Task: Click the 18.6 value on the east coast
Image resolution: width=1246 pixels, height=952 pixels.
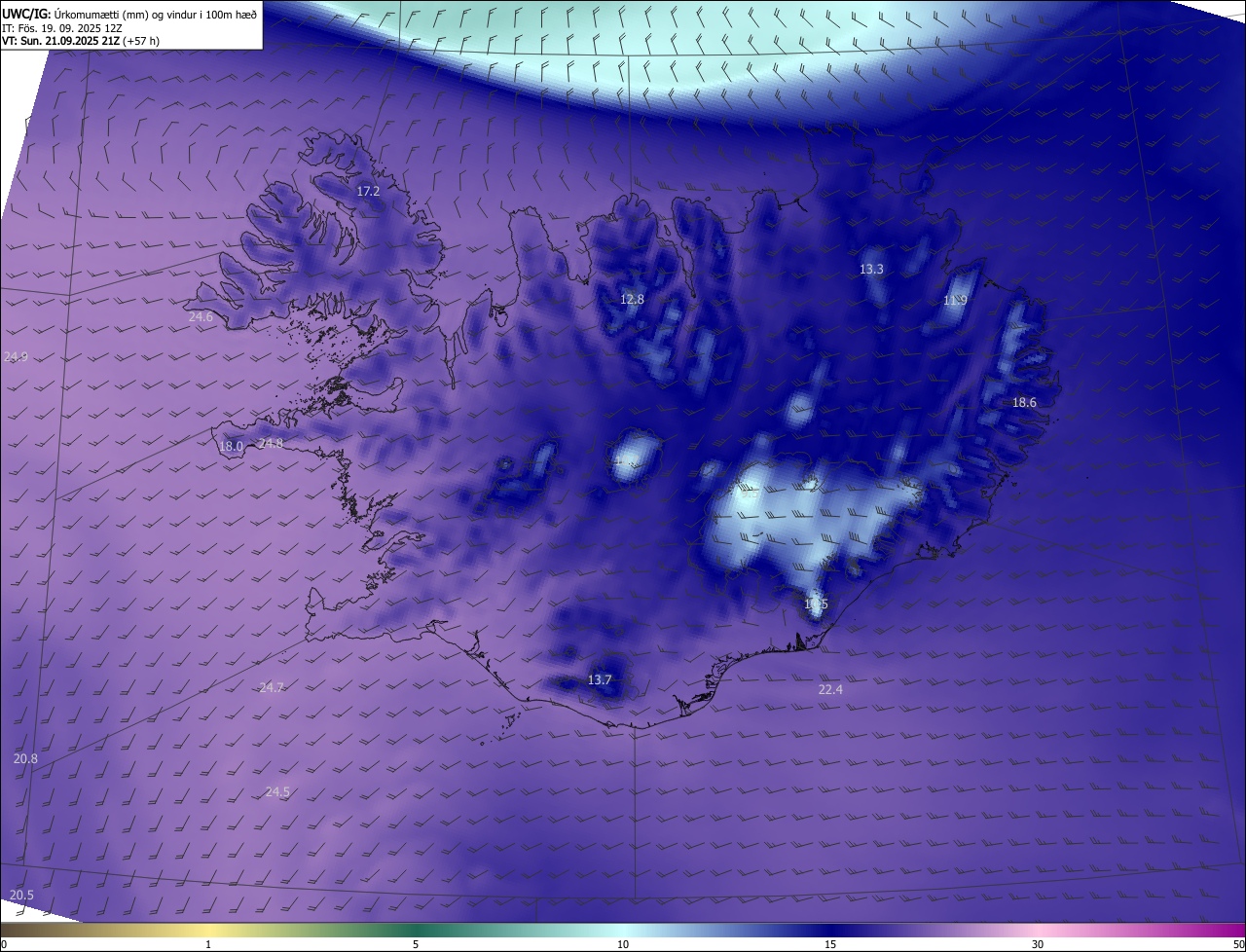Action: click(1024, 403)
